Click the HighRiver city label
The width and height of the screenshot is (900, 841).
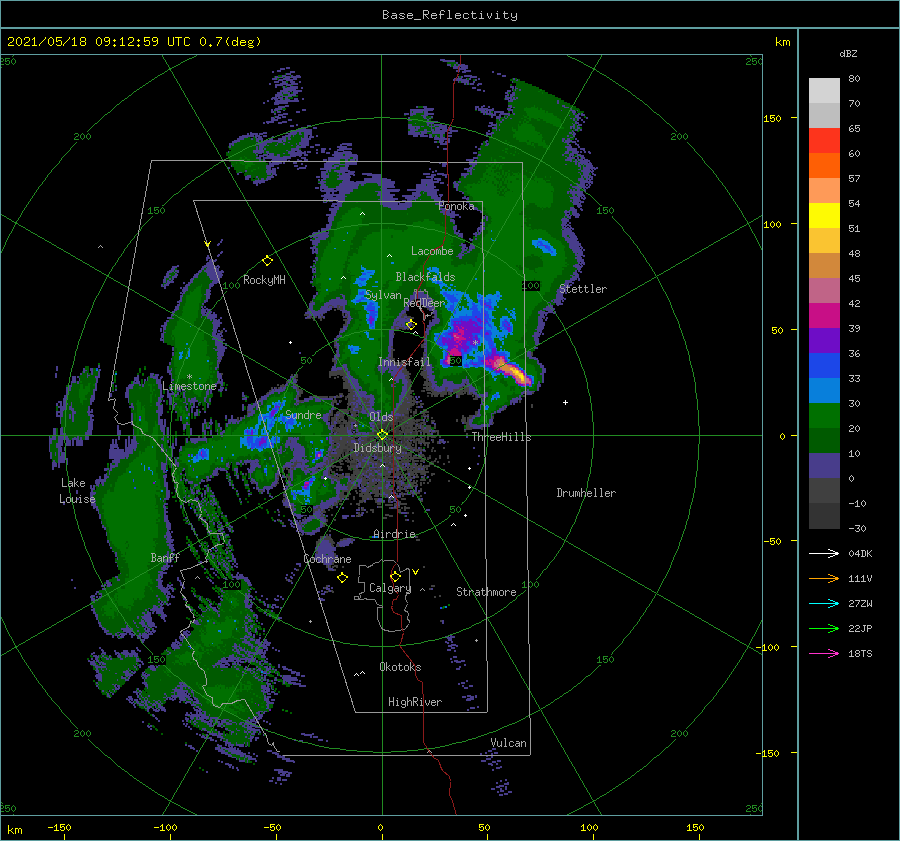tap(414, 702)
